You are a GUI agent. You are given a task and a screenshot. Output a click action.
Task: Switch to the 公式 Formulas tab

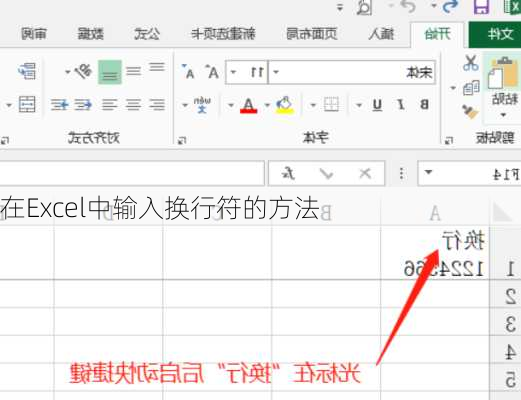[x=147, y=34]
